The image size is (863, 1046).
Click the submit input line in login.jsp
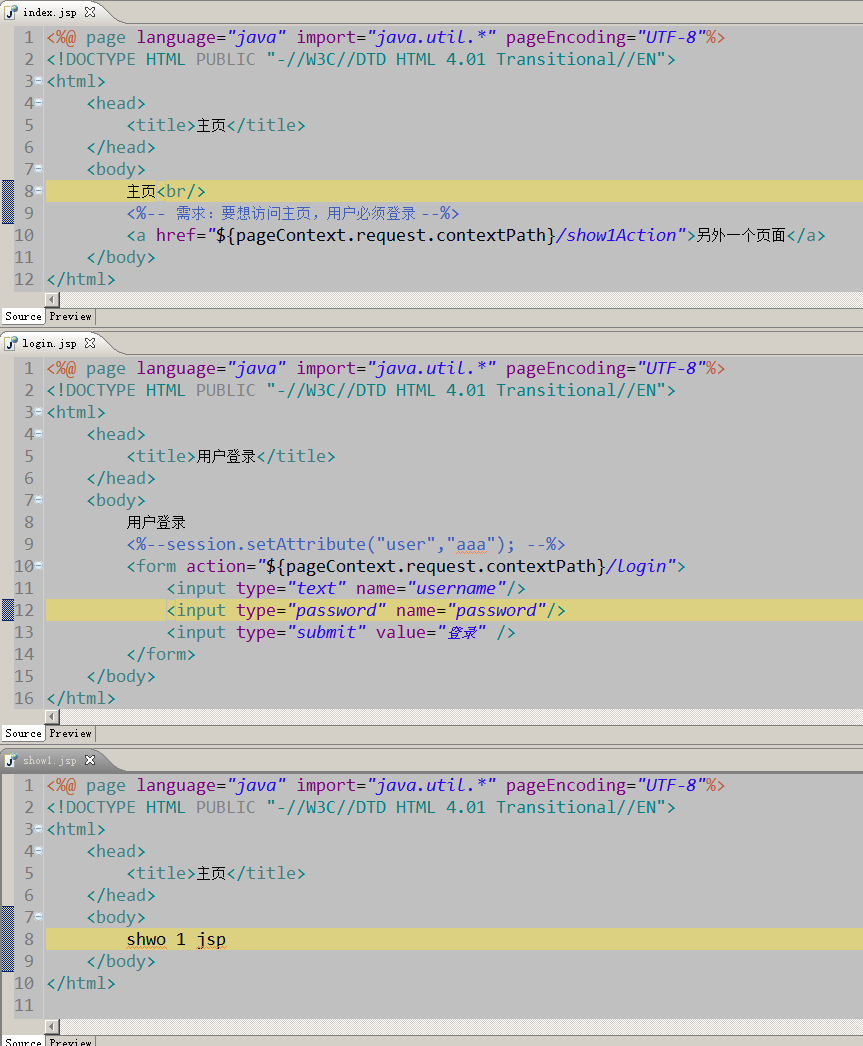tap(341, 632)
